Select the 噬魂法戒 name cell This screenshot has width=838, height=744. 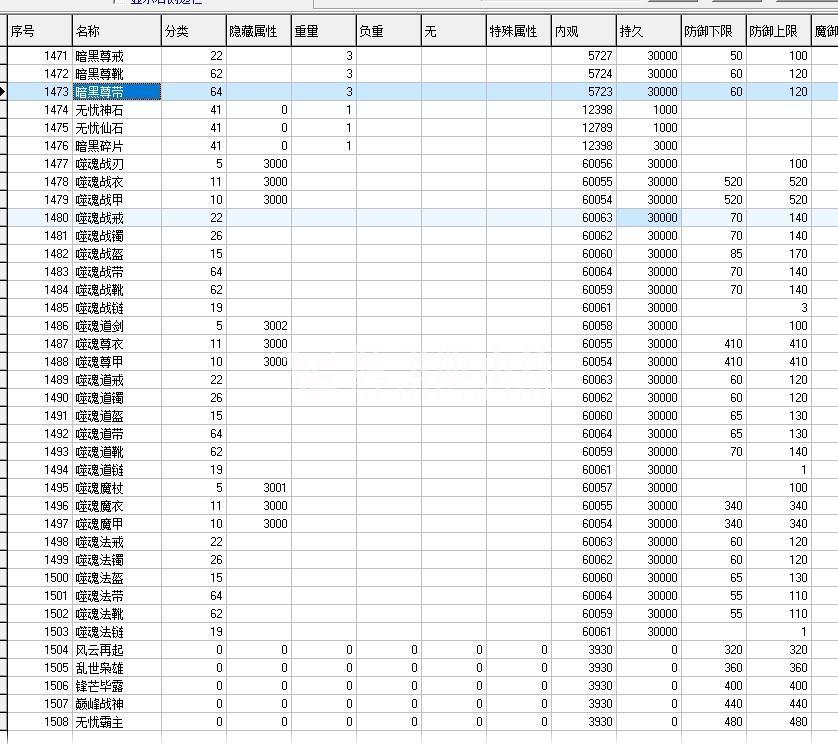click(117, 542)
